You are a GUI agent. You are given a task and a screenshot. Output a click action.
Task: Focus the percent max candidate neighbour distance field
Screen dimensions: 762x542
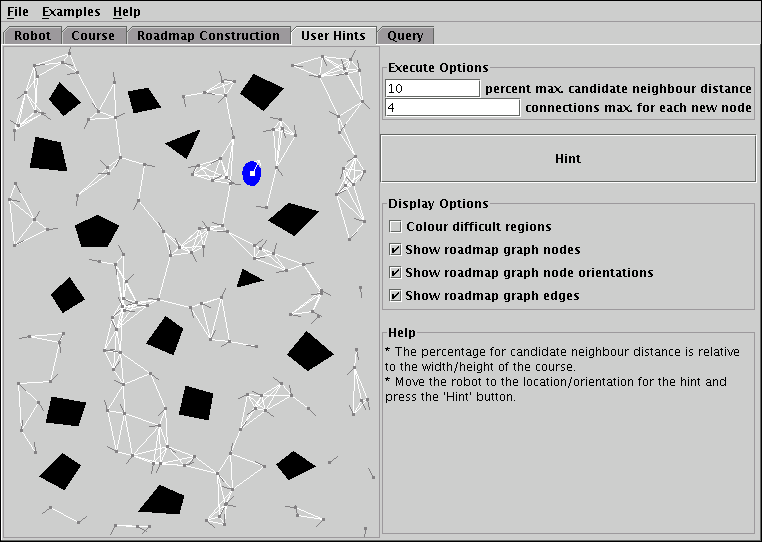(x=433, y=88)
